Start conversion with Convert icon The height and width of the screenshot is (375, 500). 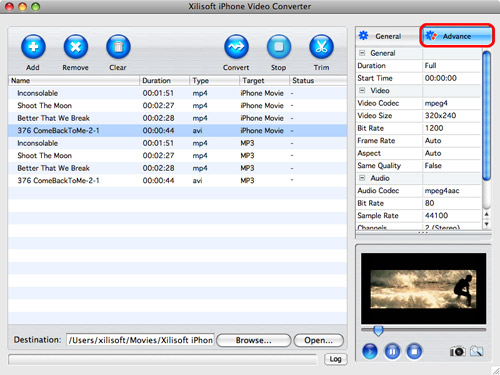[236, 47]
